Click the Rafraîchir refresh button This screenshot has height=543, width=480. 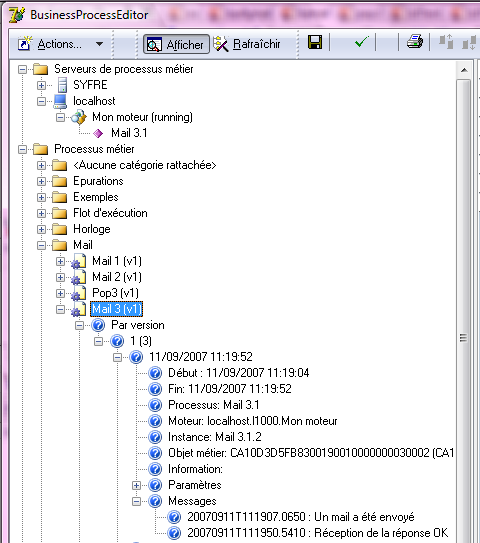pos(247,44)
